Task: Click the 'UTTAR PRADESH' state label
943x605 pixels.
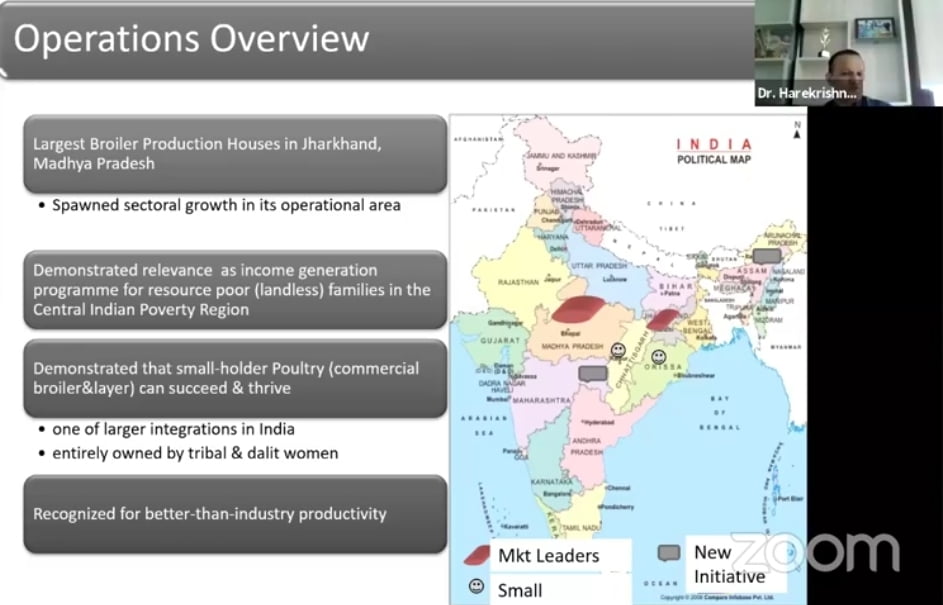Action: pos(598,265)
